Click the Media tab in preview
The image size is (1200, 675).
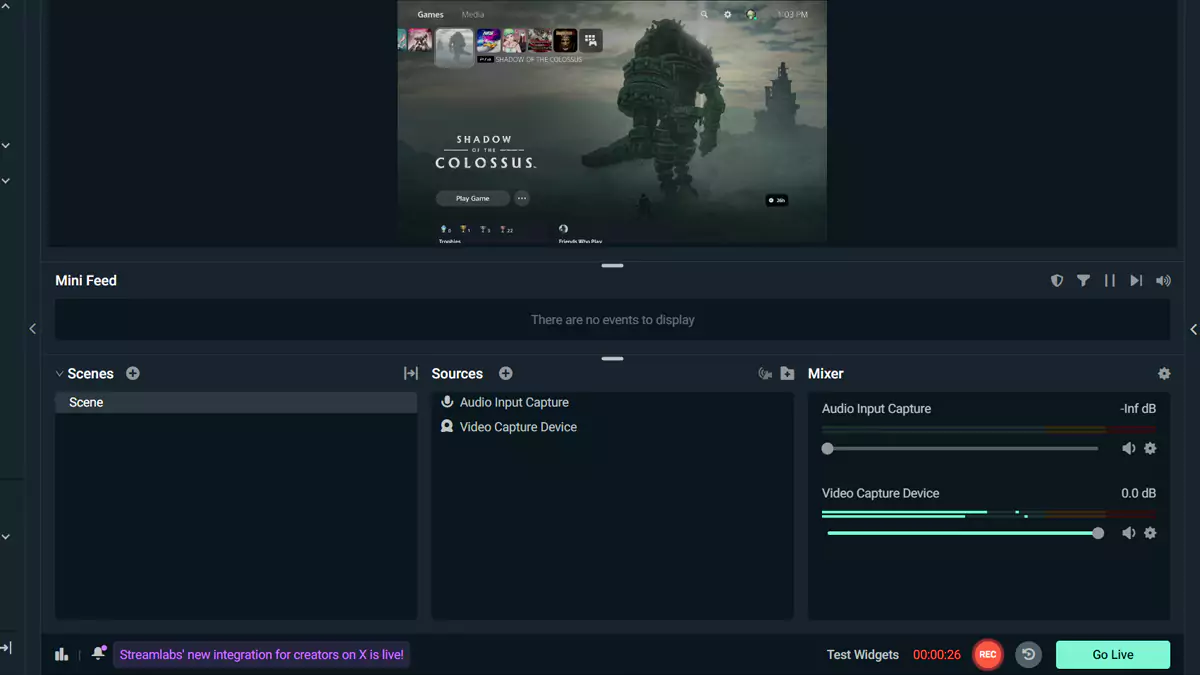(473, 15)
